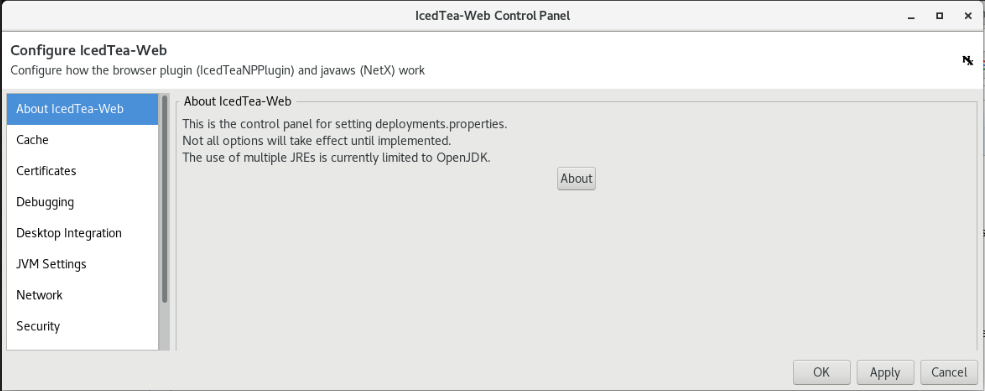Select the Security section
This screenshot has width=985, height=391.
pyautogui.click(x=82, y=326)
